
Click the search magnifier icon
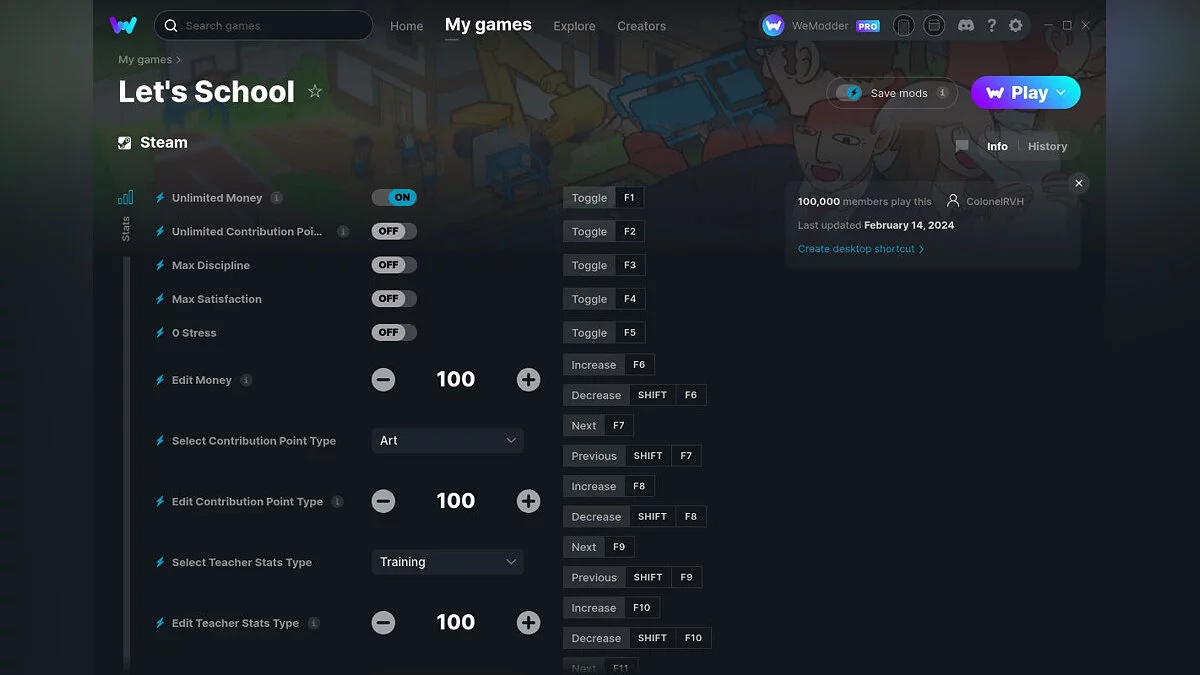point(171,26)
